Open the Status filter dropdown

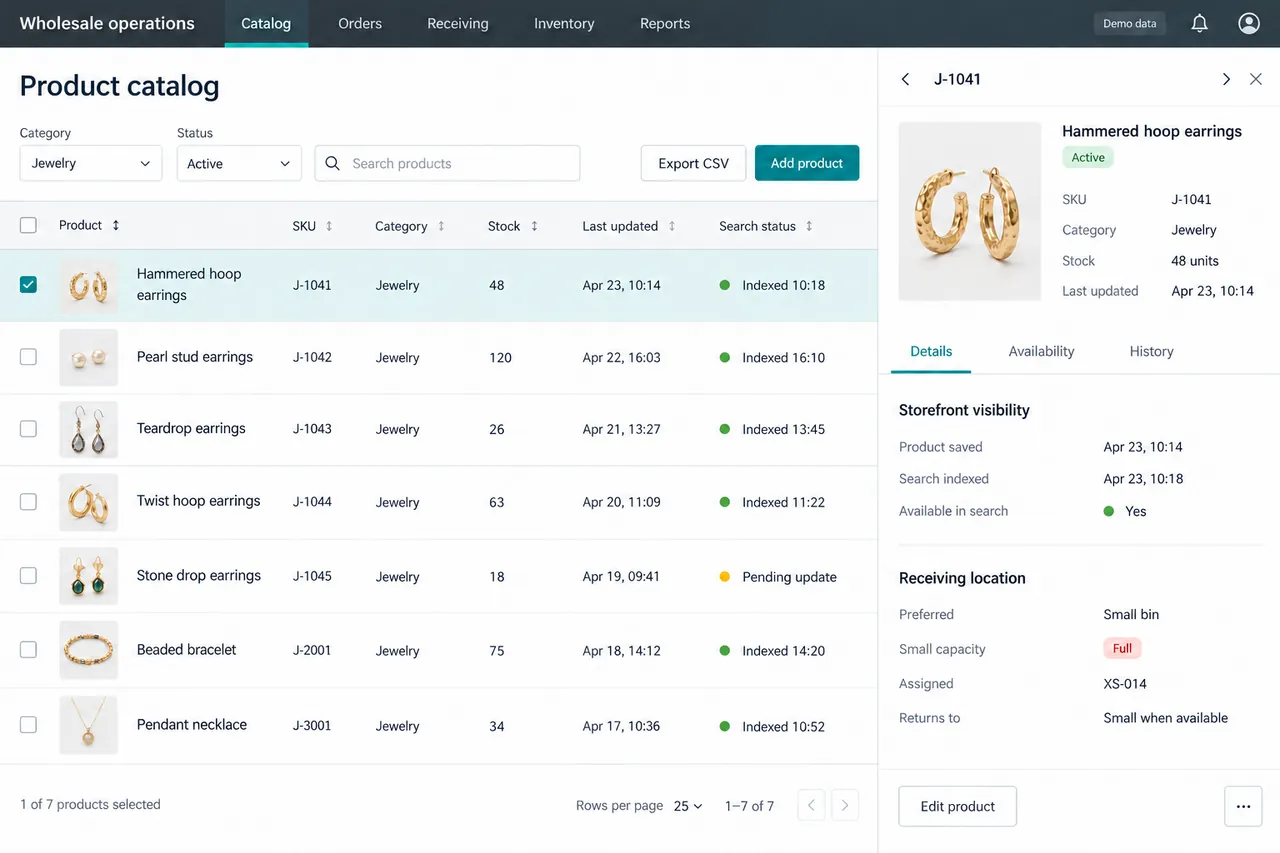[239, 163]
